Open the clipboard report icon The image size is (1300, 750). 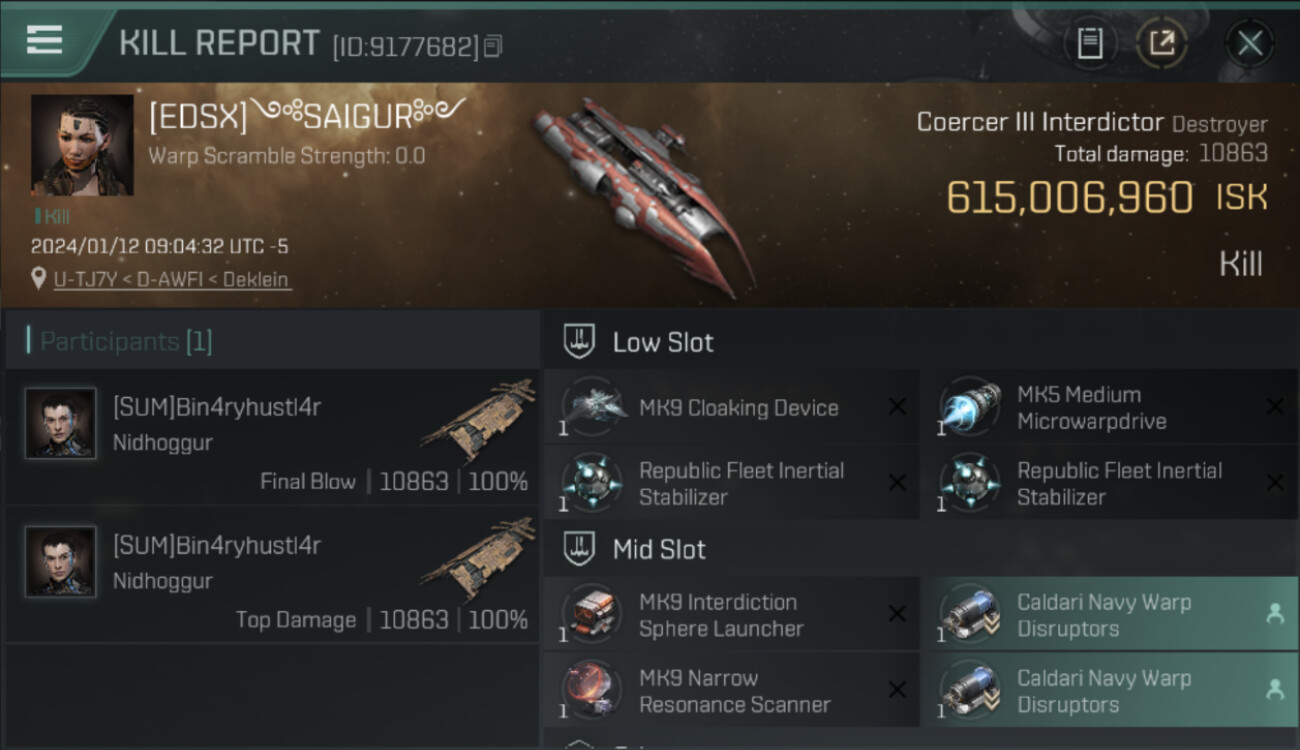[1089, 43]
